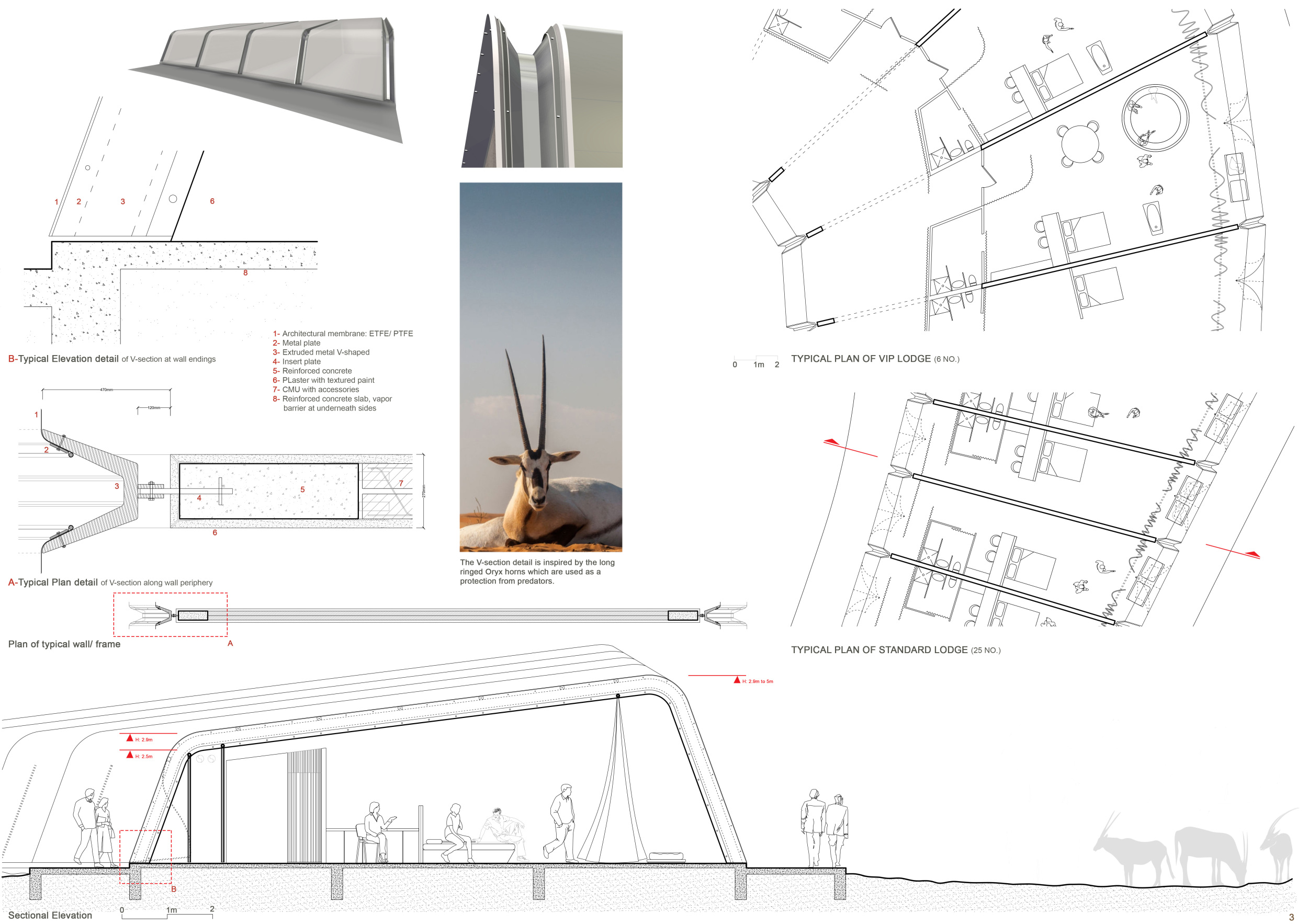Click the V-section metal profile render
The image size is (1308, 924).
(541, 91)
